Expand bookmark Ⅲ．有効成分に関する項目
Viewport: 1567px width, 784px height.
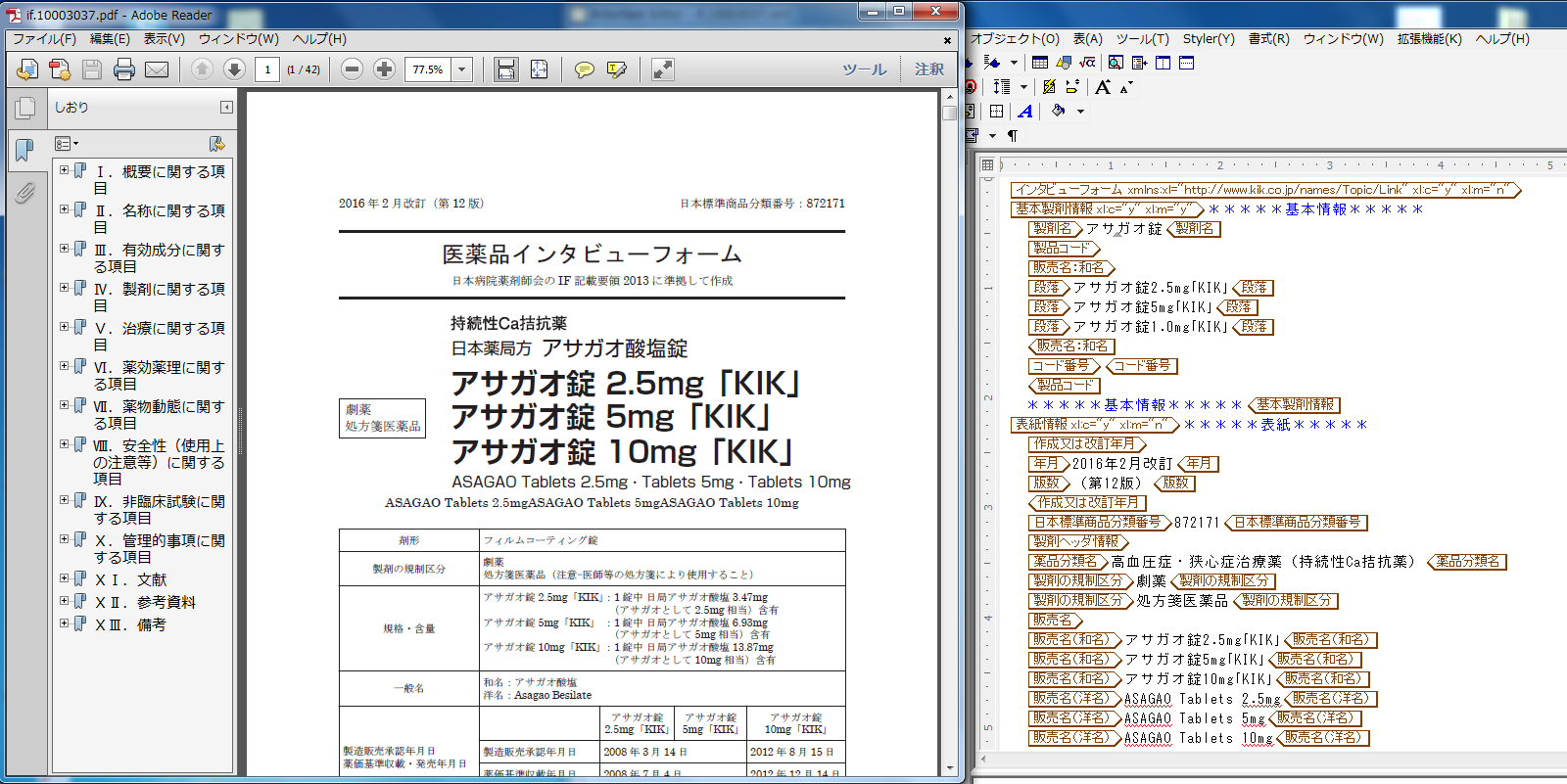64,249
